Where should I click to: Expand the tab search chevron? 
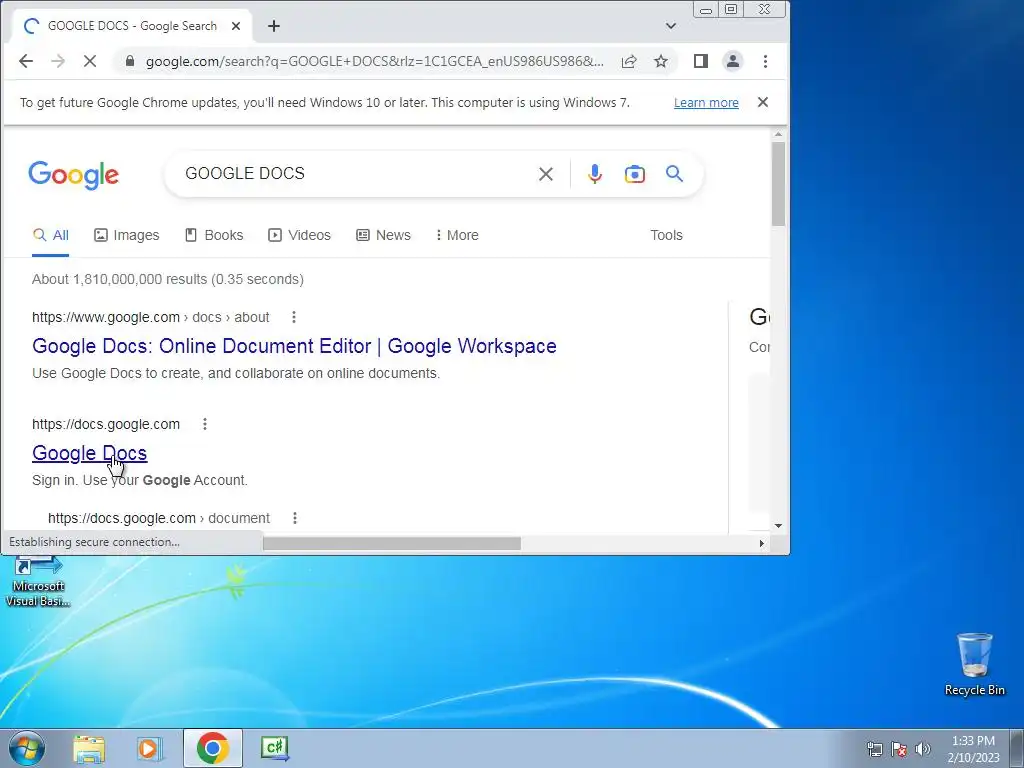[671, 26]
